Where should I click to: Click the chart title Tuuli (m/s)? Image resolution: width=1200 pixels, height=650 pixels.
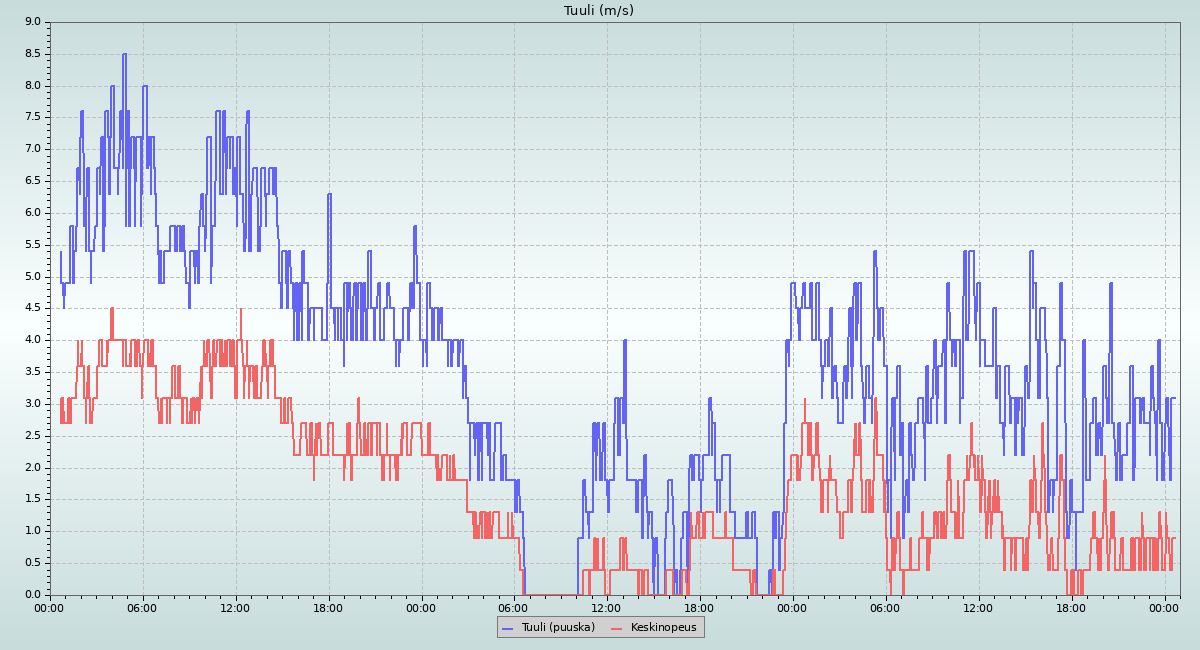[x=599, y=11]
